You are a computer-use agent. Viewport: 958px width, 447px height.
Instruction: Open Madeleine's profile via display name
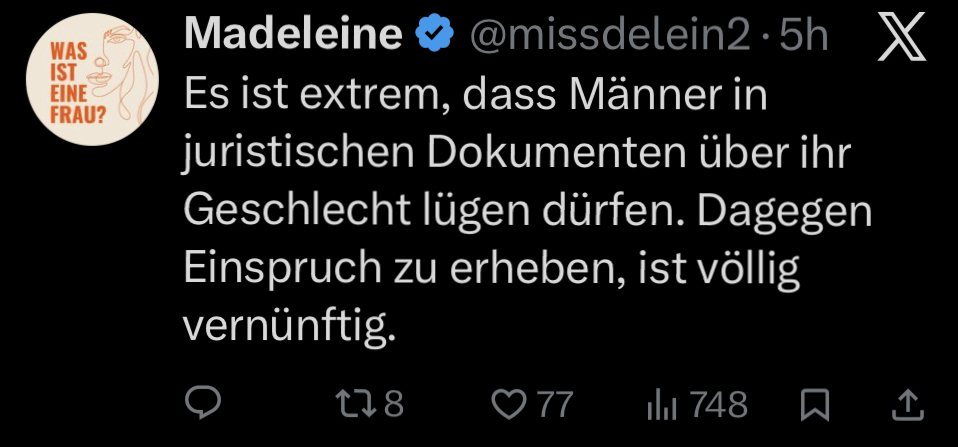pos(293,36)
